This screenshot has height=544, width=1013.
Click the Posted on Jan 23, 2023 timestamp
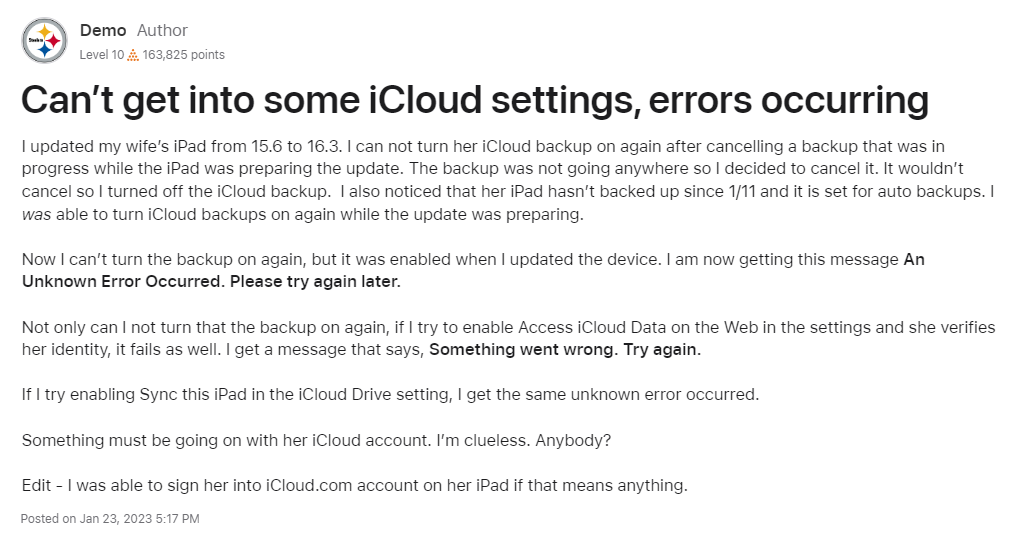(x=110, y=519)
